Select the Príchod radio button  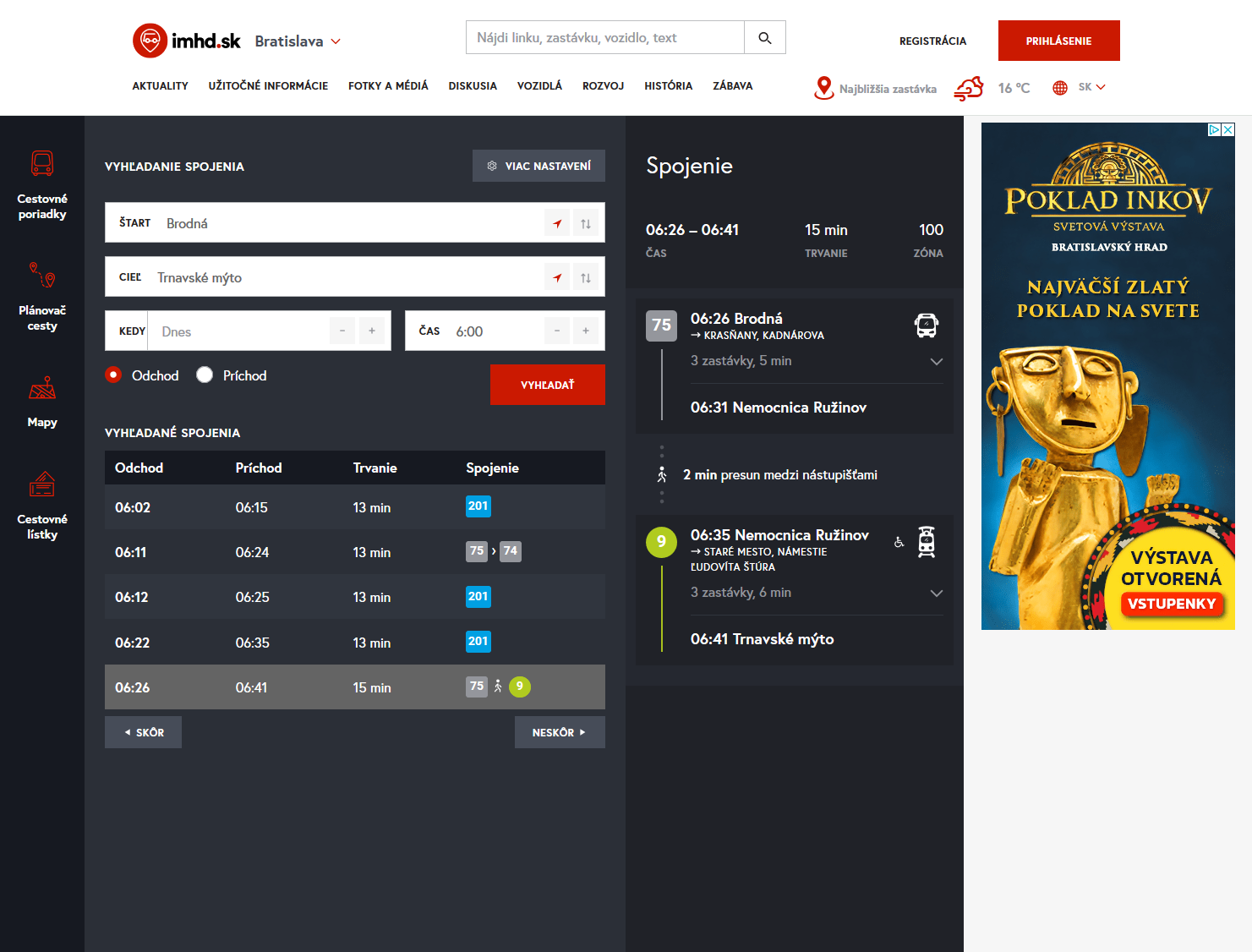pyautogui.click(x=205, y=375)
